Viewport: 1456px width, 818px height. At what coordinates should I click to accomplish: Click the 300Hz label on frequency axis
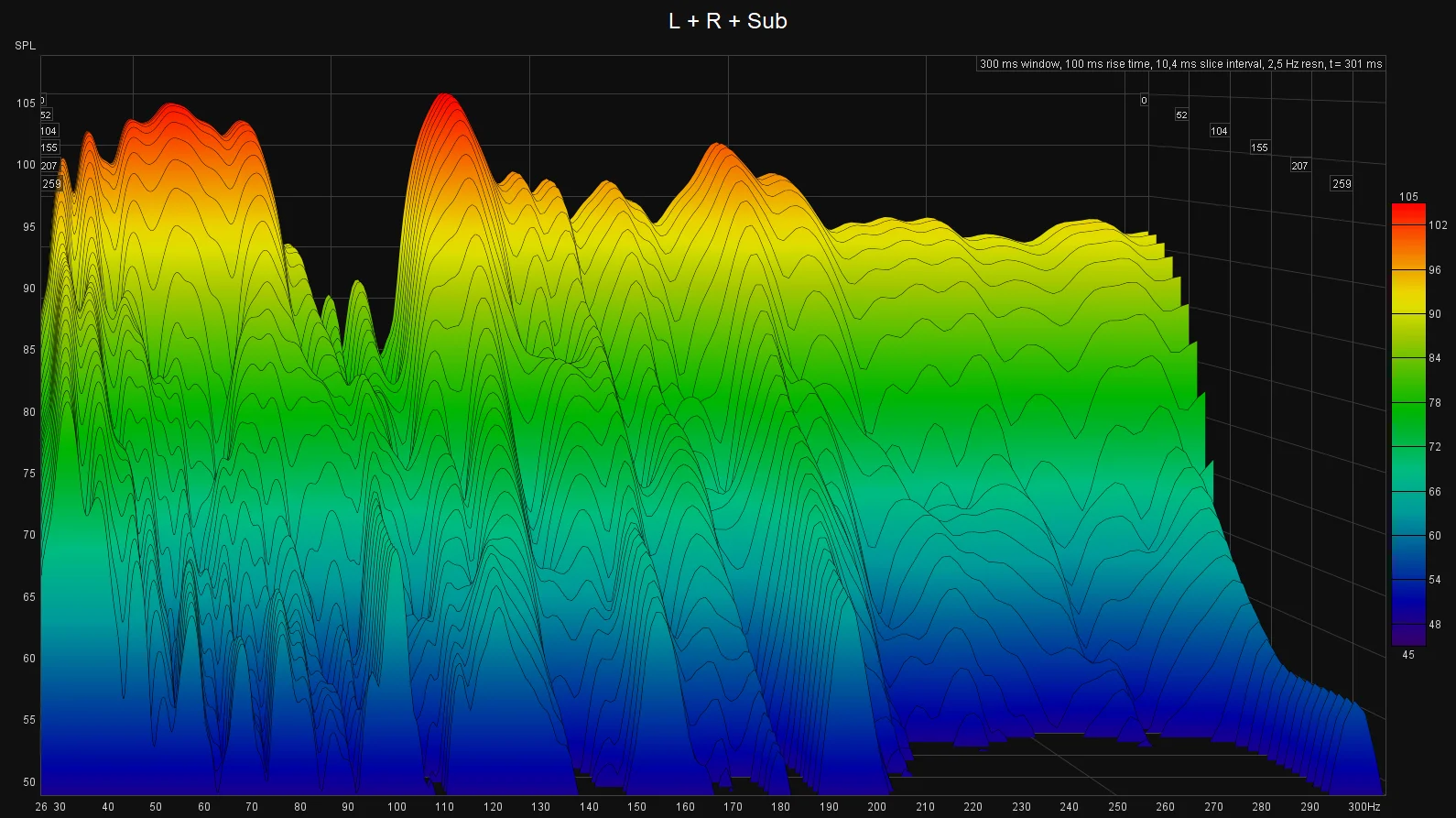[1364, 807]
